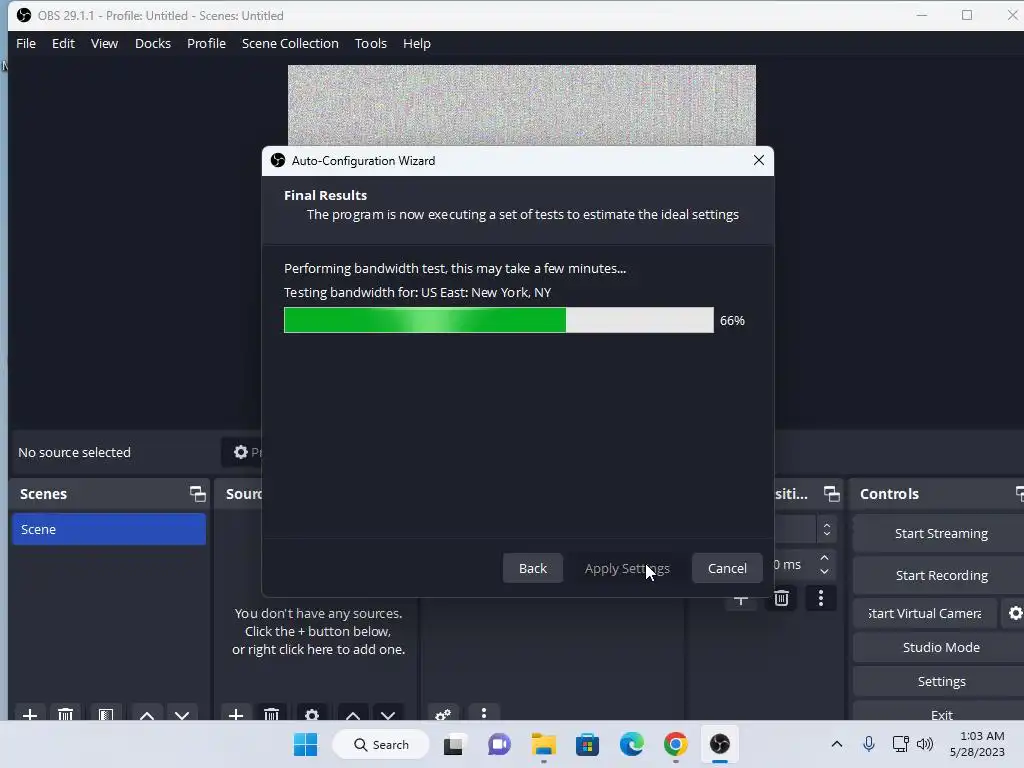The width and height of the screenshot is (1024, 768).
Task: Open scene filters icon in Scenes toolbar
Action: (x=106, y=714)
